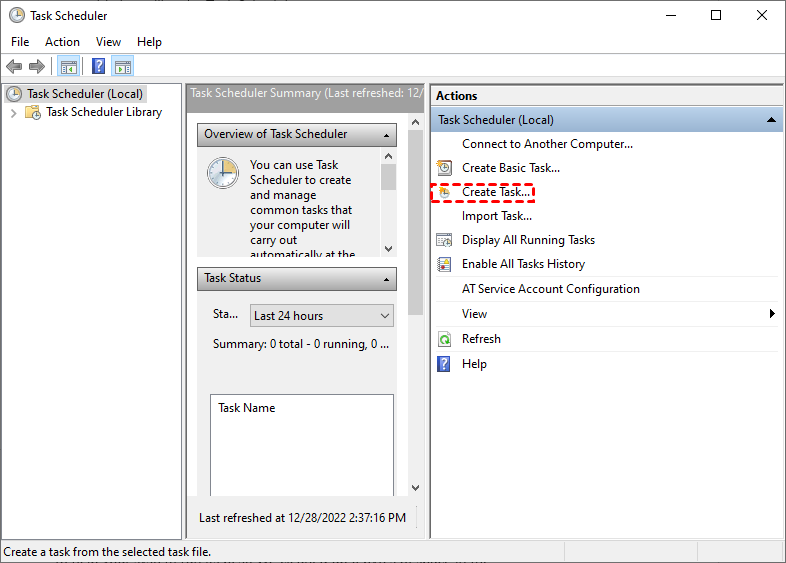Click View in the Actions pane
This screenshot has width=786, height=563.
click(474, 314)
